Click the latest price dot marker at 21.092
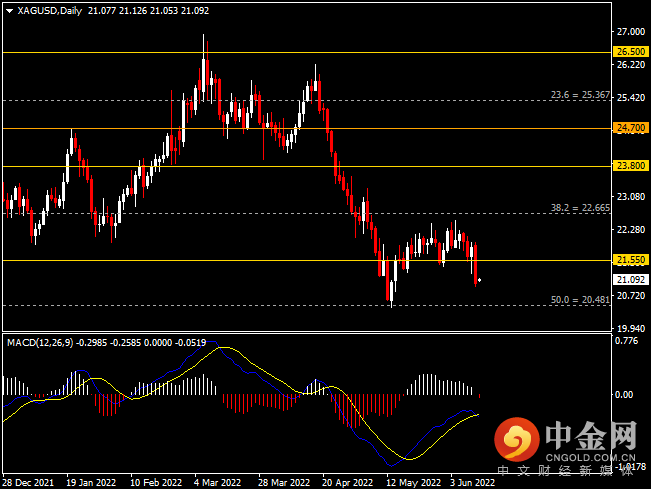This screenshot has height=489, width=651. tap(480, 280)
